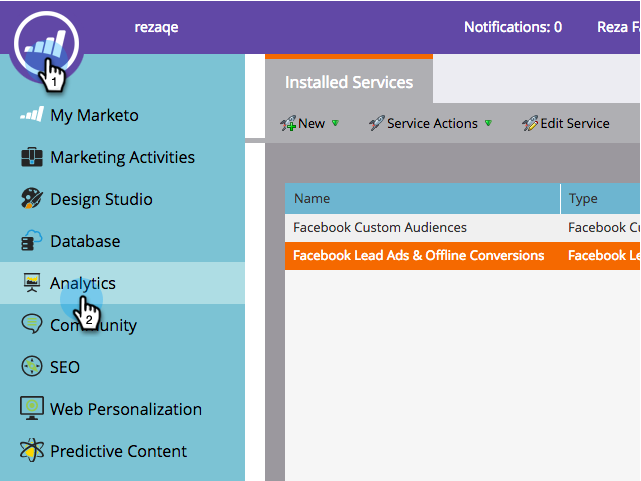Viewport: 641px width, 481px height.
Task: Select the Facebook Custom Audiences row
Action: pos(422,227)
